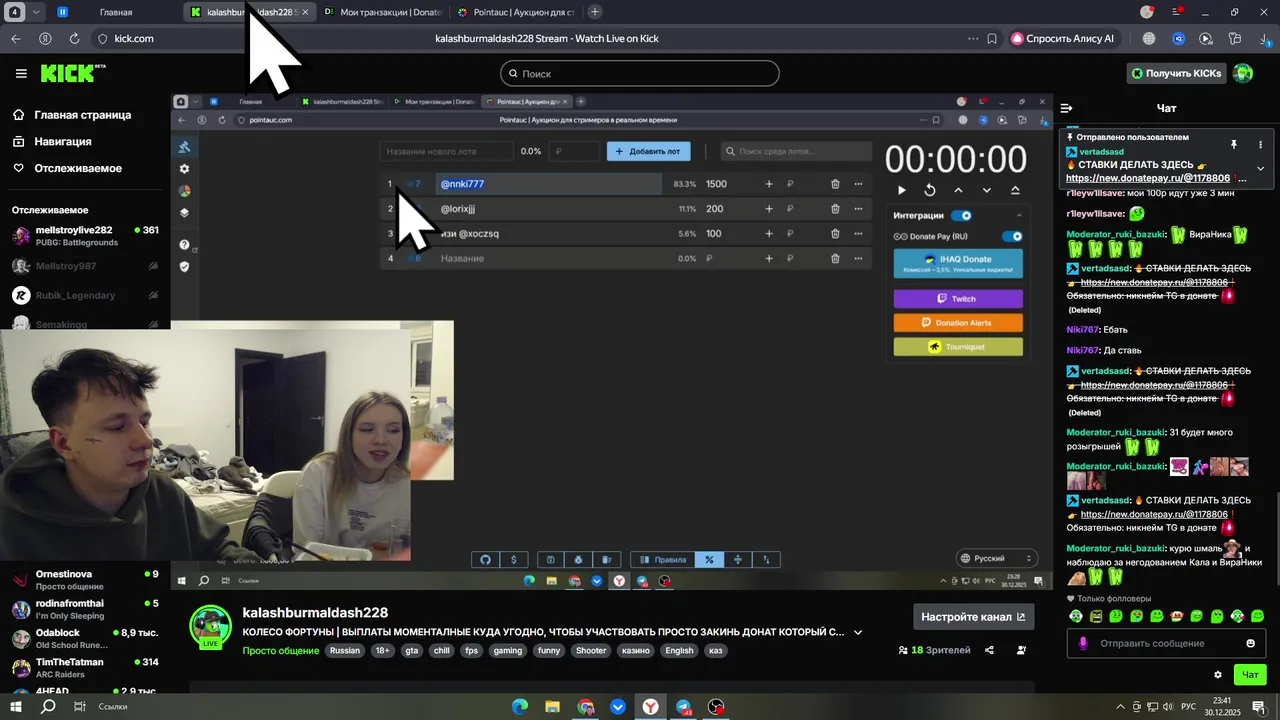Go back in browser

click(x=15, y=38)
